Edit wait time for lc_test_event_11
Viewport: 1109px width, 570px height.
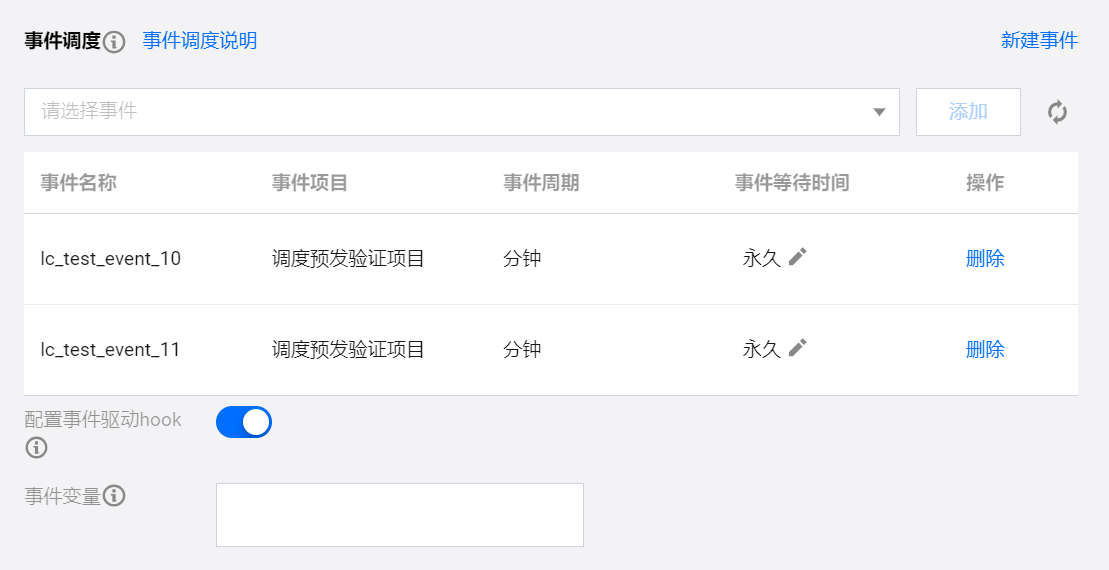click(797, 348)
